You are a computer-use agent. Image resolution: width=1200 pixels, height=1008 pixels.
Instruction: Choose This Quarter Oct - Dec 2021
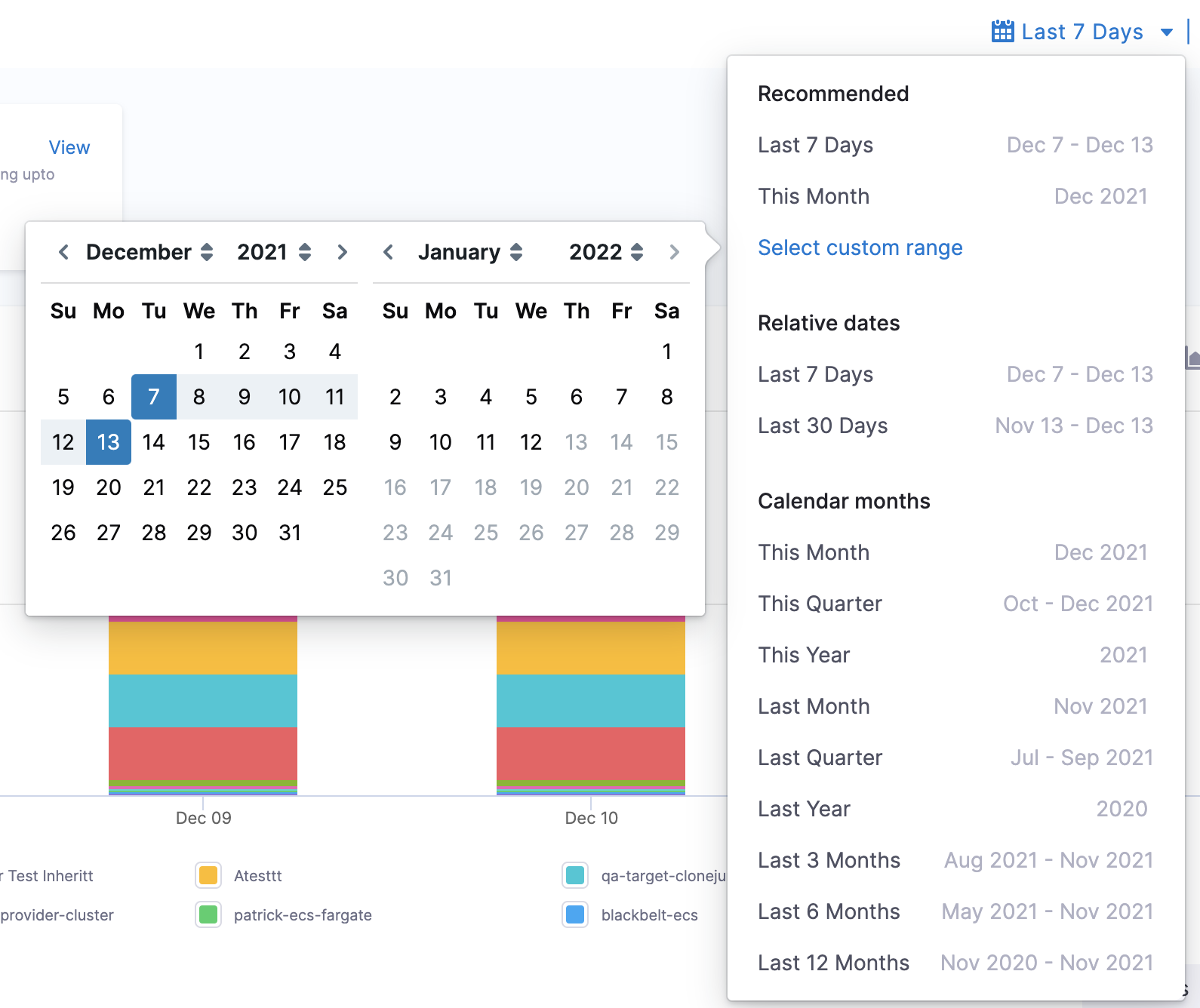(x=955, y=604)
